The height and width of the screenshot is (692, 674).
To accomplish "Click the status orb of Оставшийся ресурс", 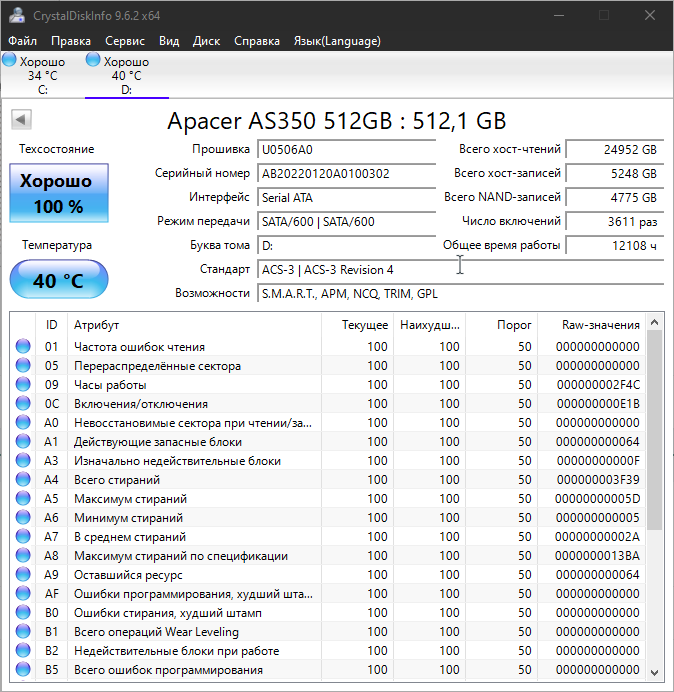I will click(23, 575).
